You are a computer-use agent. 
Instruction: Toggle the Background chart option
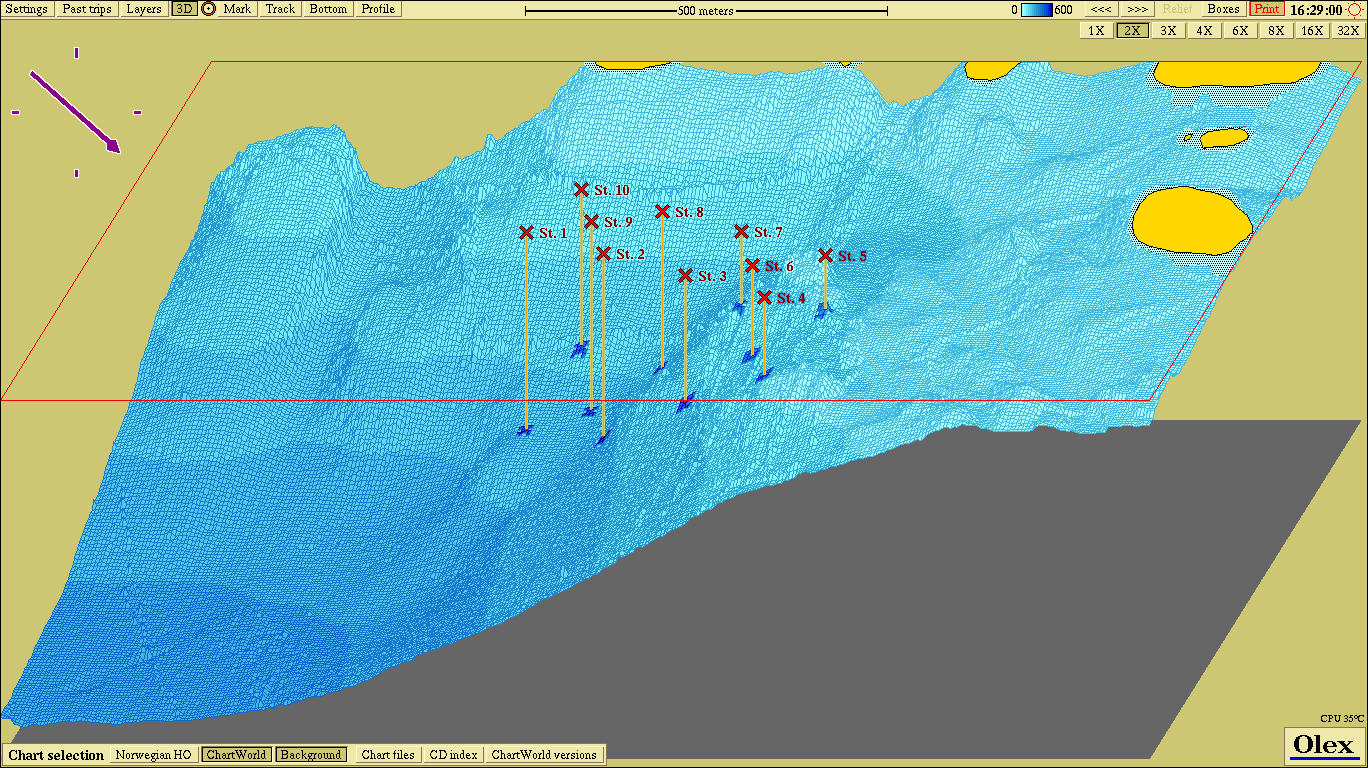tap(311, 755)
